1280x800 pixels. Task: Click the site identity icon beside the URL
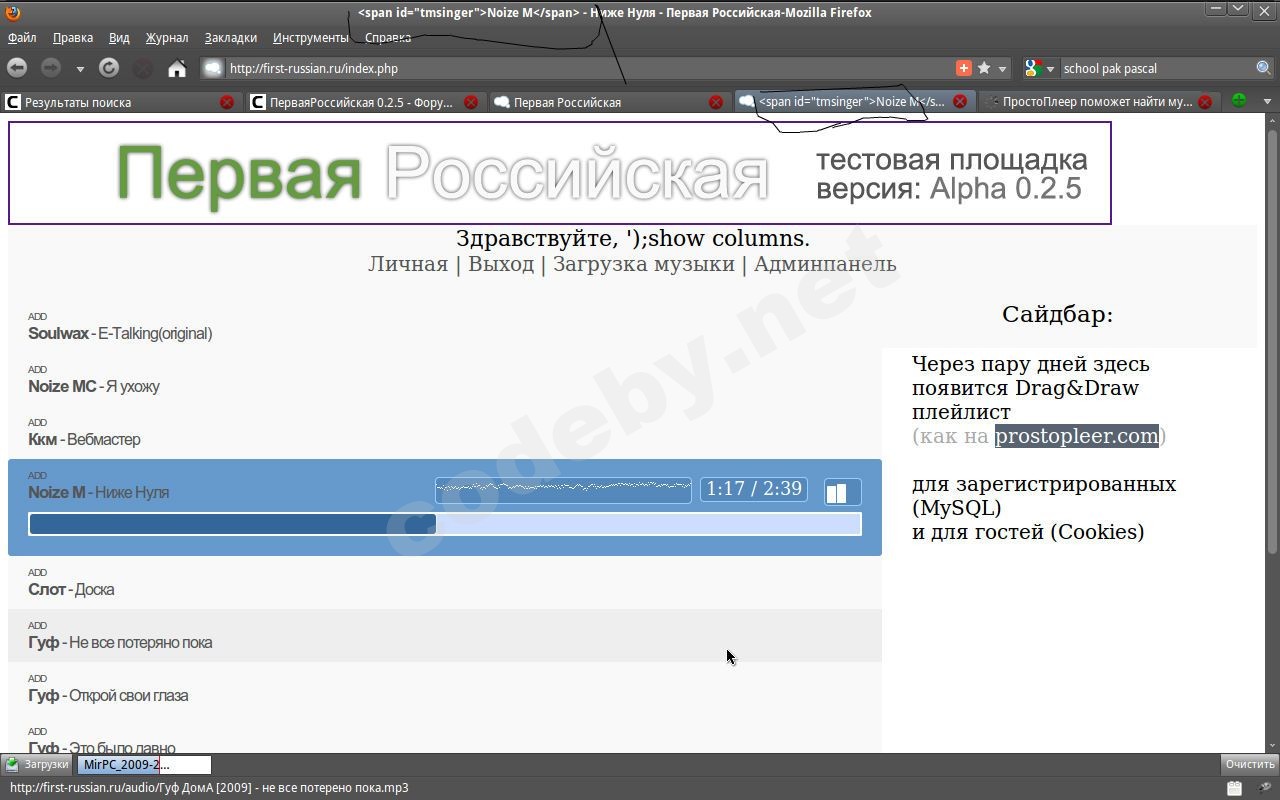tap(212, 68)
